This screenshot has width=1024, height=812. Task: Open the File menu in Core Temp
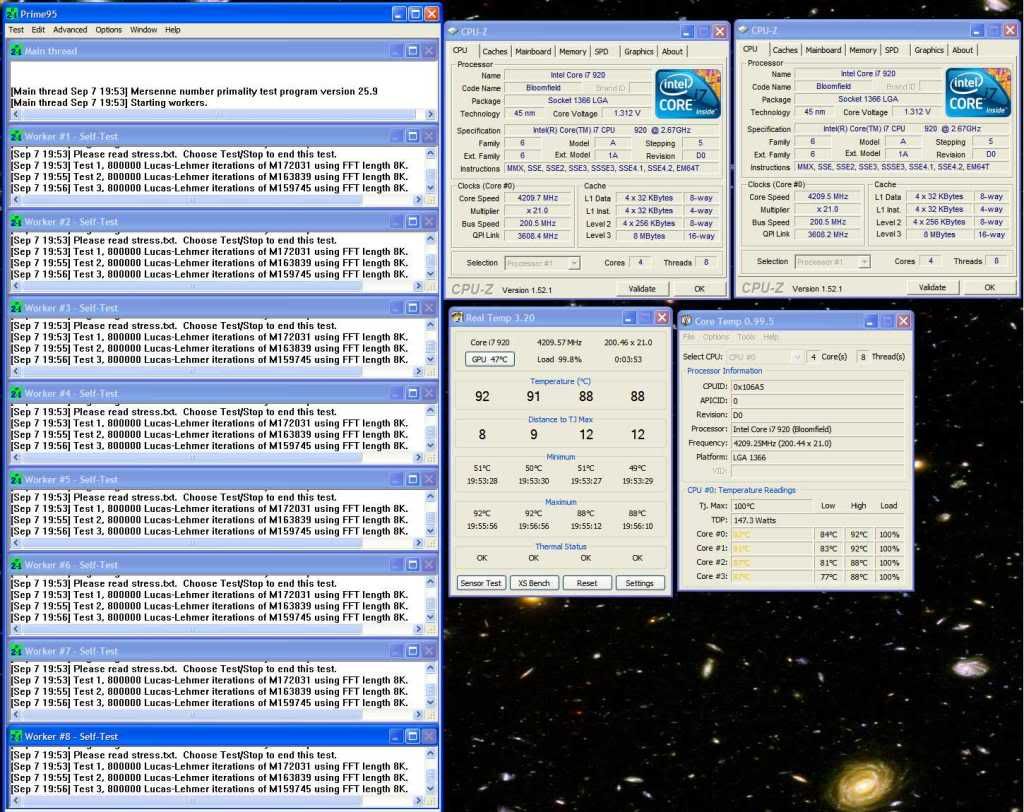coord(688,337)
